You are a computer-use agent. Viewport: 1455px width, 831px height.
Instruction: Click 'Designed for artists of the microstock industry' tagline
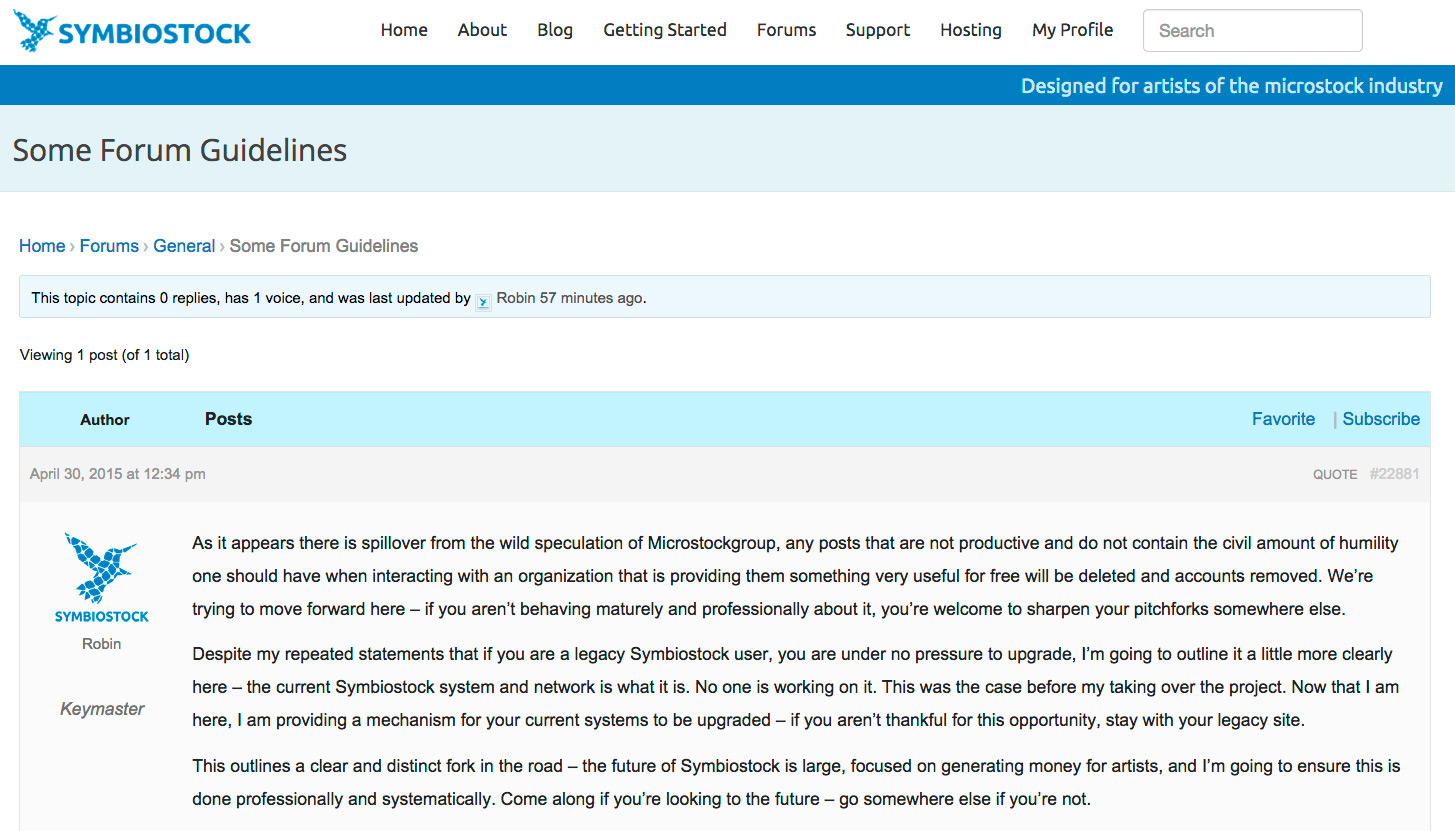1232,86
